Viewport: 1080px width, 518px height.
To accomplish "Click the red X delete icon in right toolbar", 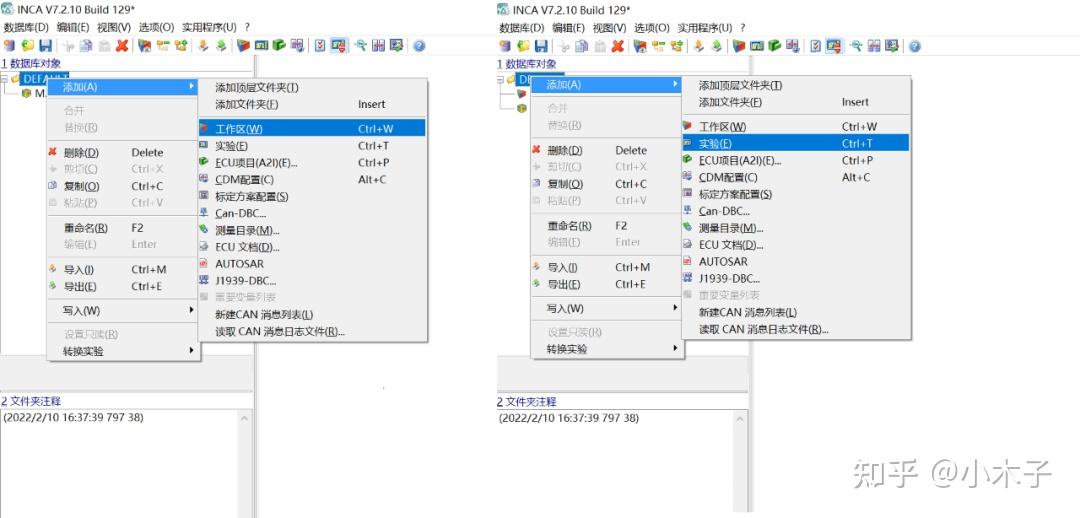I will 619,46.
